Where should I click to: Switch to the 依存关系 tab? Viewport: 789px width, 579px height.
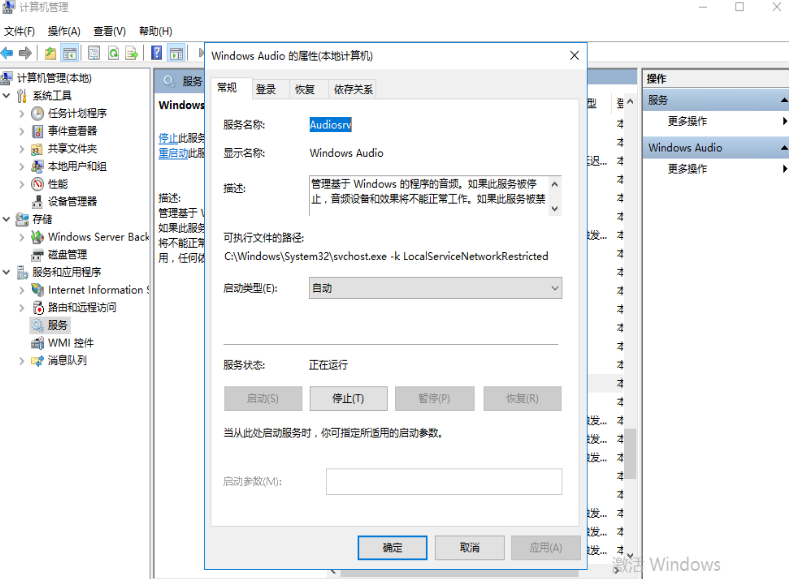point(353,90)
